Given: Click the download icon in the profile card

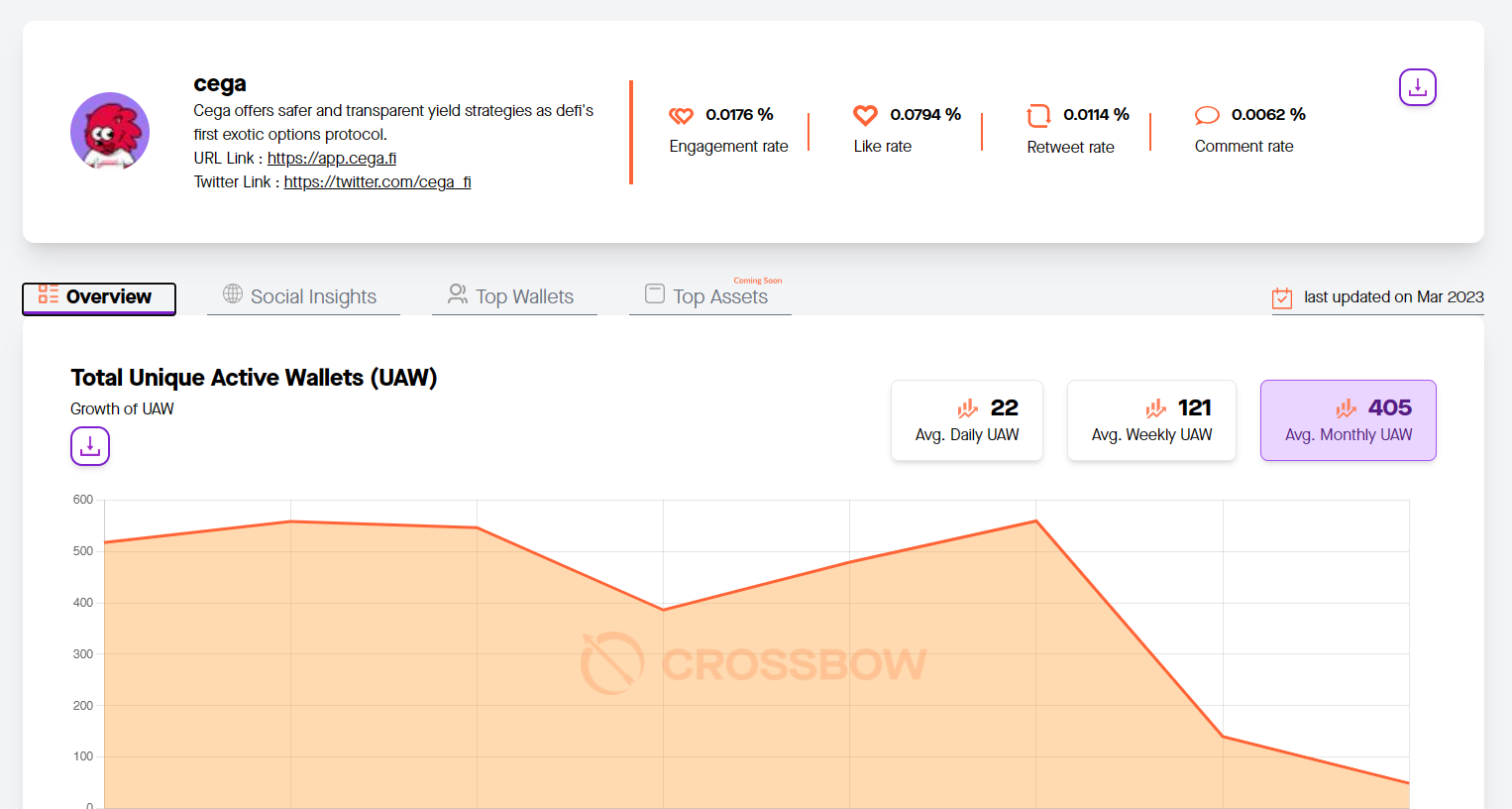Looking at the screenshot, I should click(x=1417, y=87).
